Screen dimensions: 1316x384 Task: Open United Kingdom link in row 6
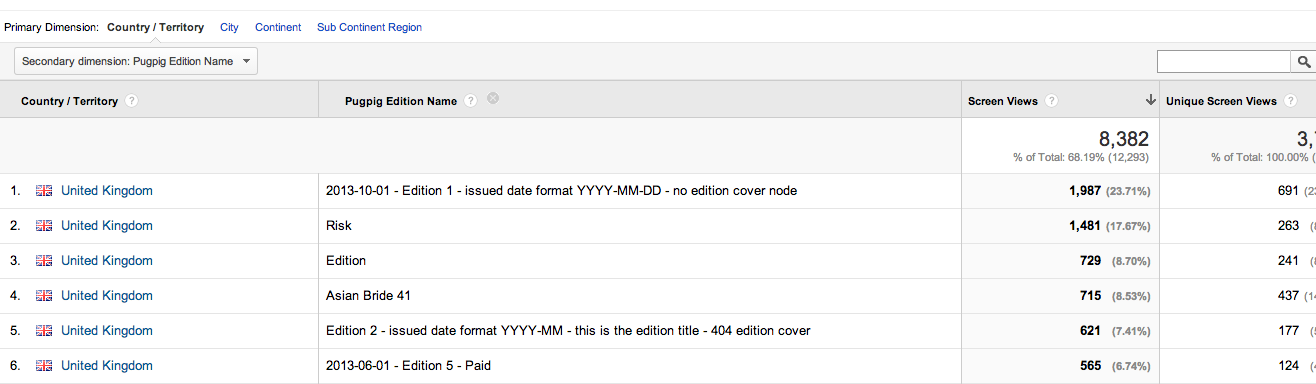pyautogui.click(x=107, y=365)
